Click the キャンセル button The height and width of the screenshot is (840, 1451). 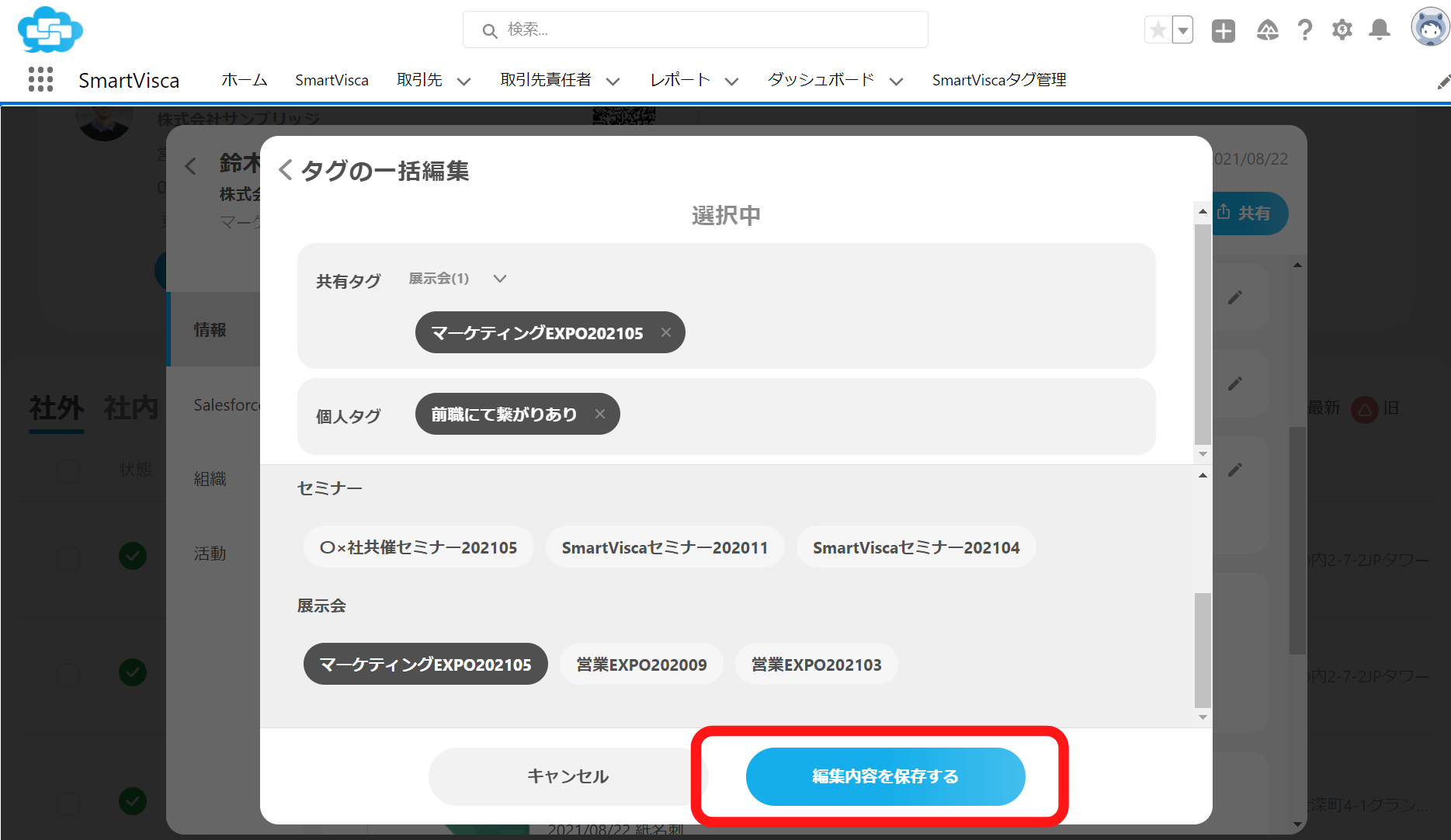point(568,776)
